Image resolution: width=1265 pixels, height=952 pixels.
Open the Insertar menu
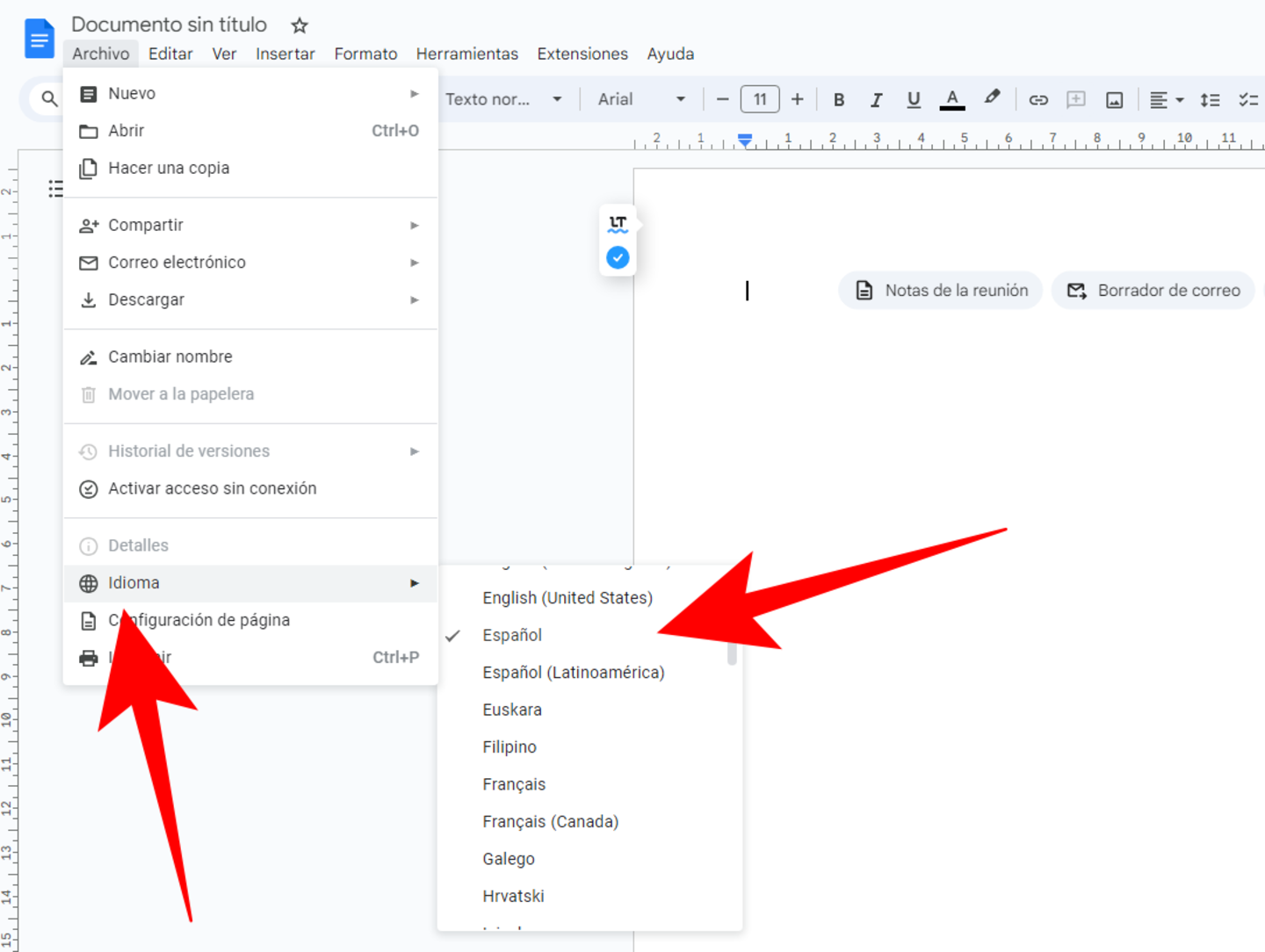286,54
